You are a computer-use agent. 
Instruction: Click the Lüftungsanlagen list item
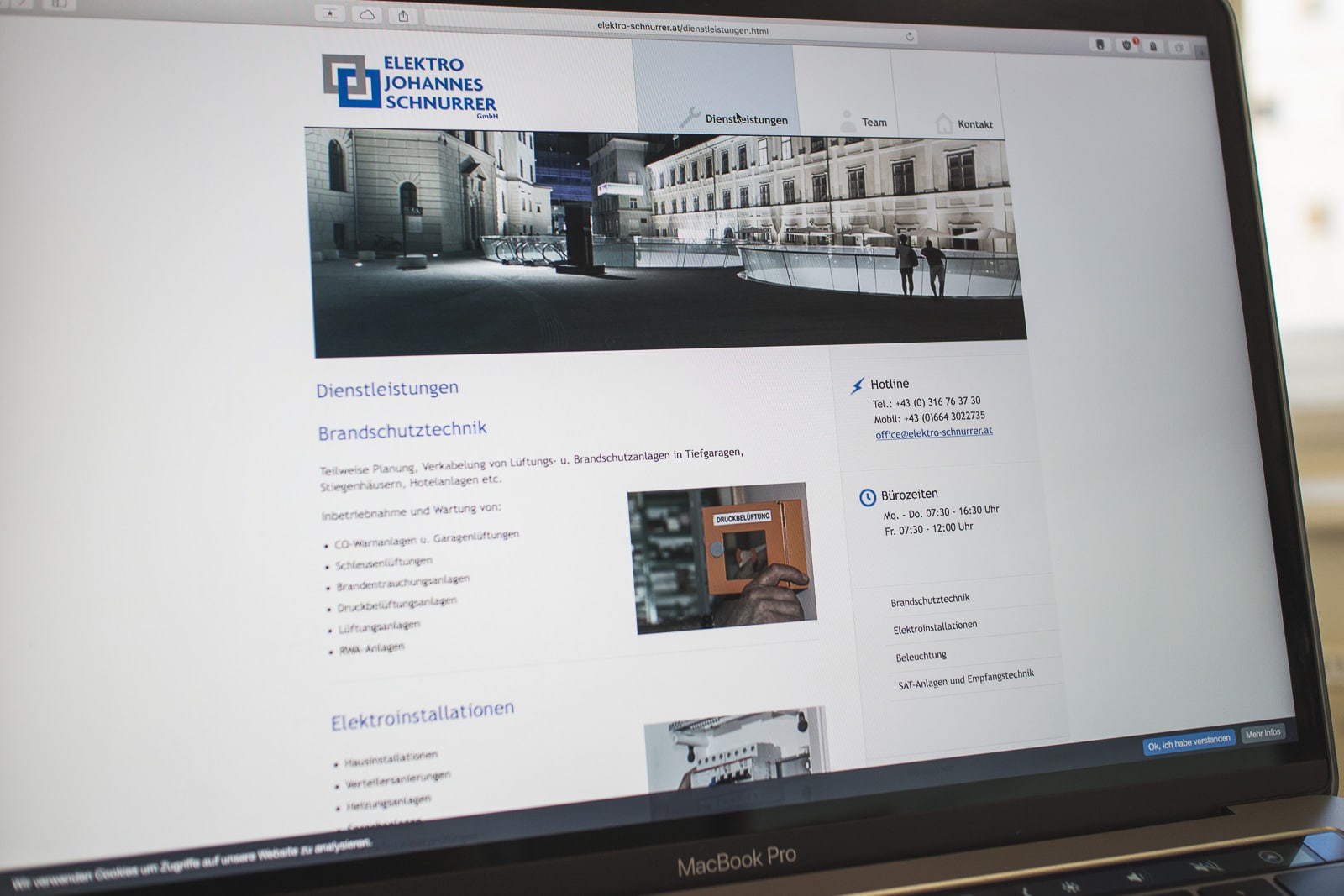point(379,627)
